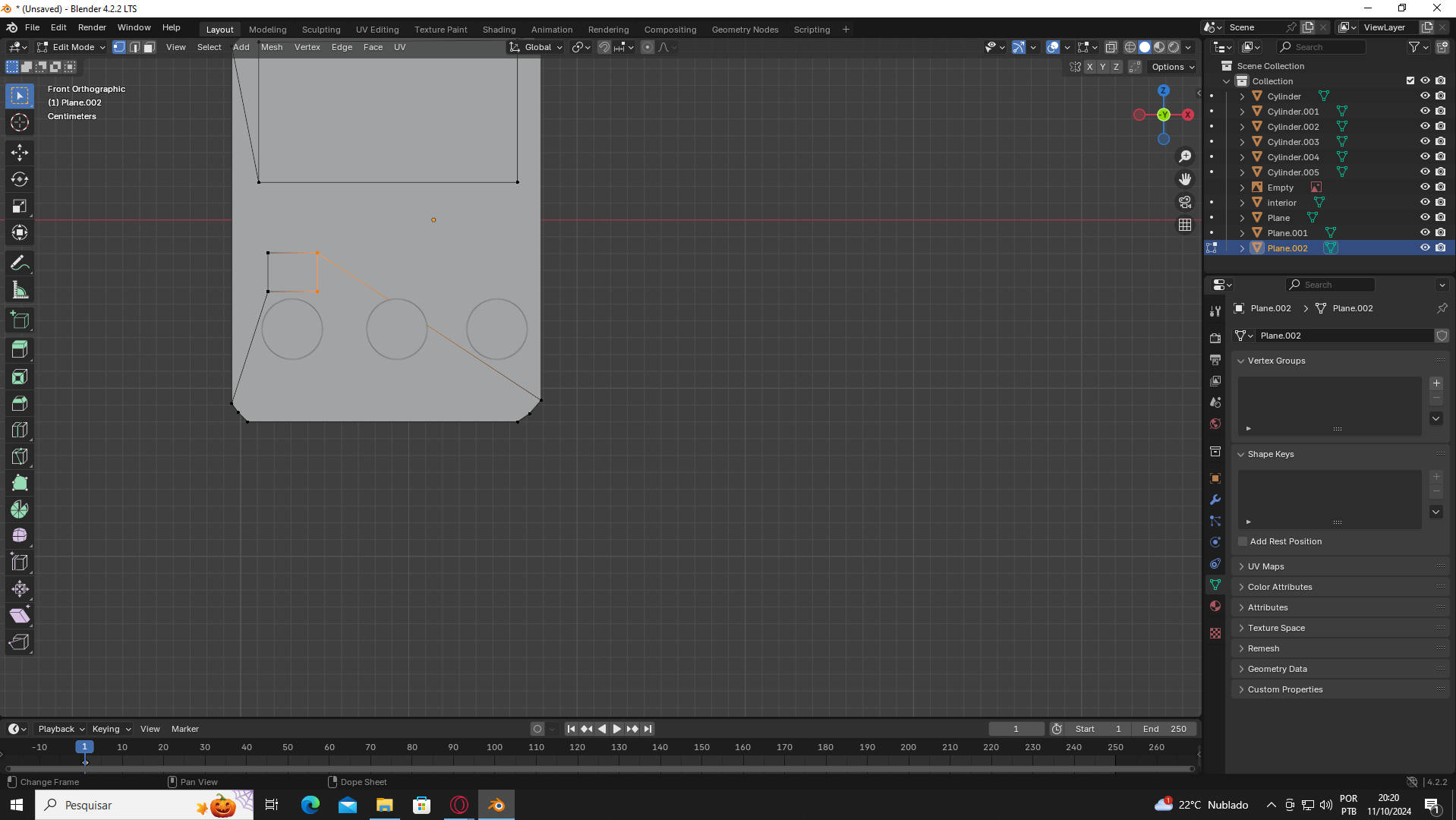Open Microsoft Edge from the taskbar
1456x820 pixels.
pyautogui.click(x=310, y=805)
